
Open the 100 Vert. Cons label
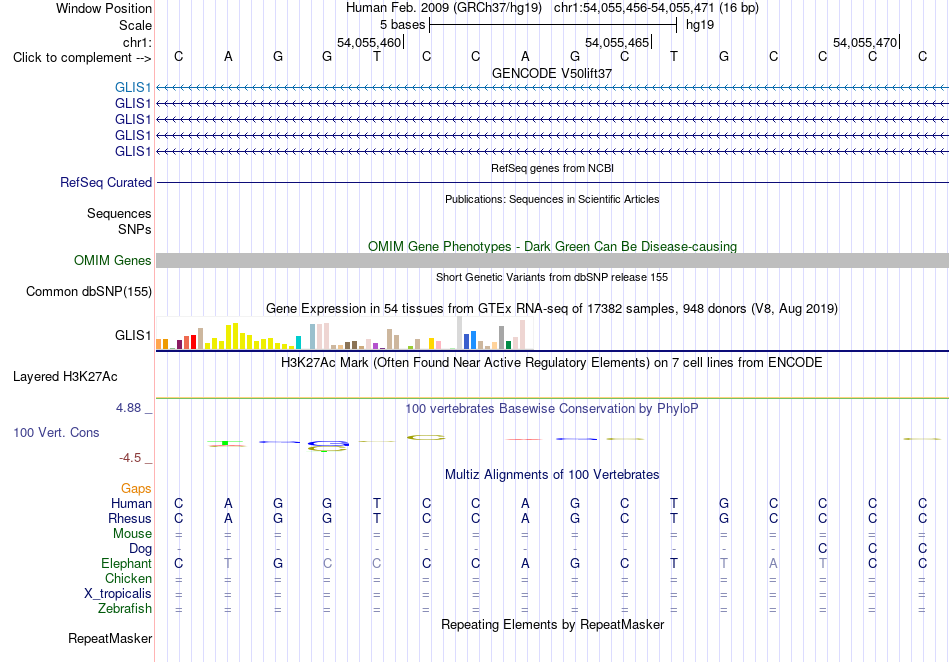click(56, 432)
